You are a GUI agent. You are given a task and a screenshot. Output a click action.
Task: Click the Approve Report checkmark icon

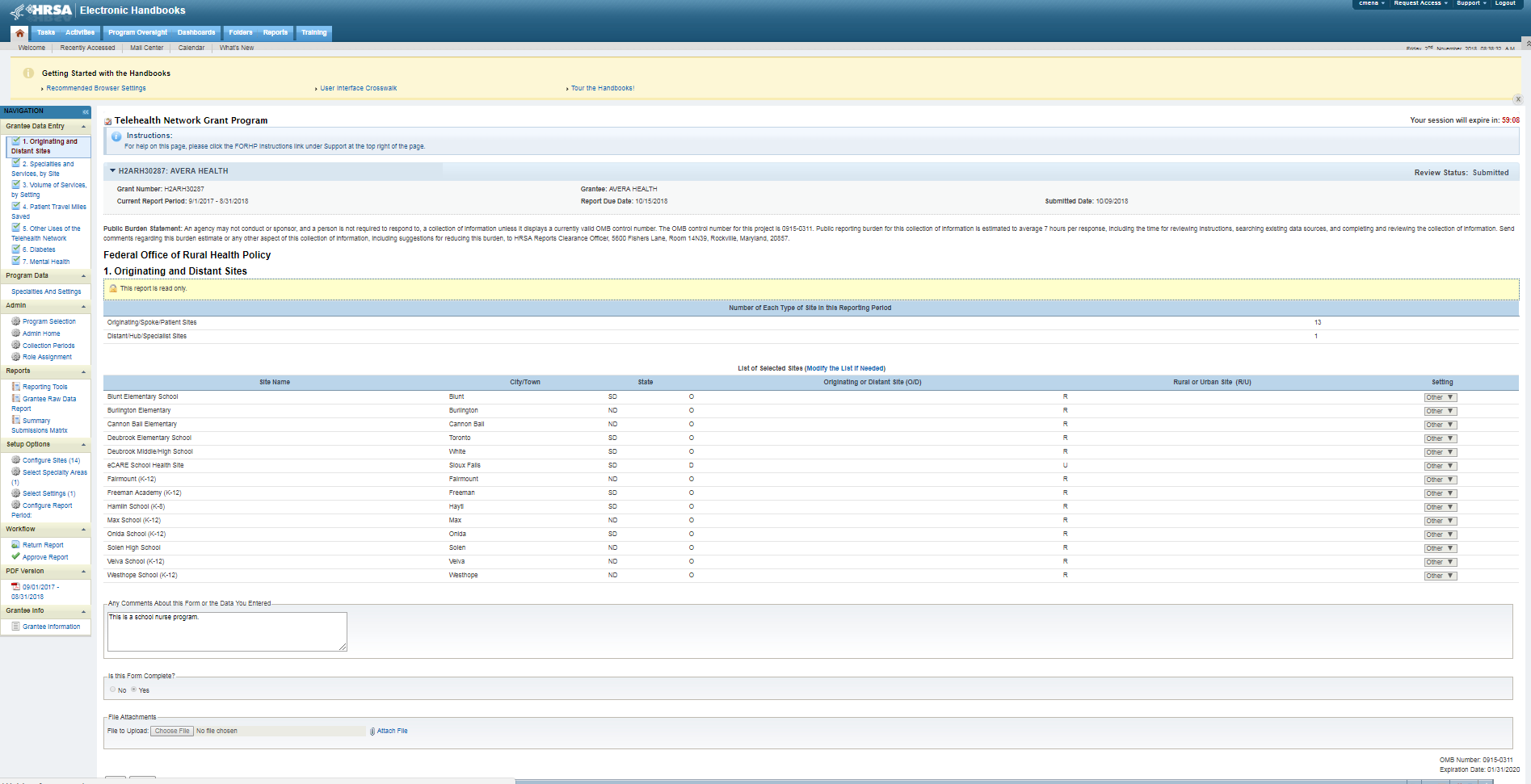click(15, 556)
